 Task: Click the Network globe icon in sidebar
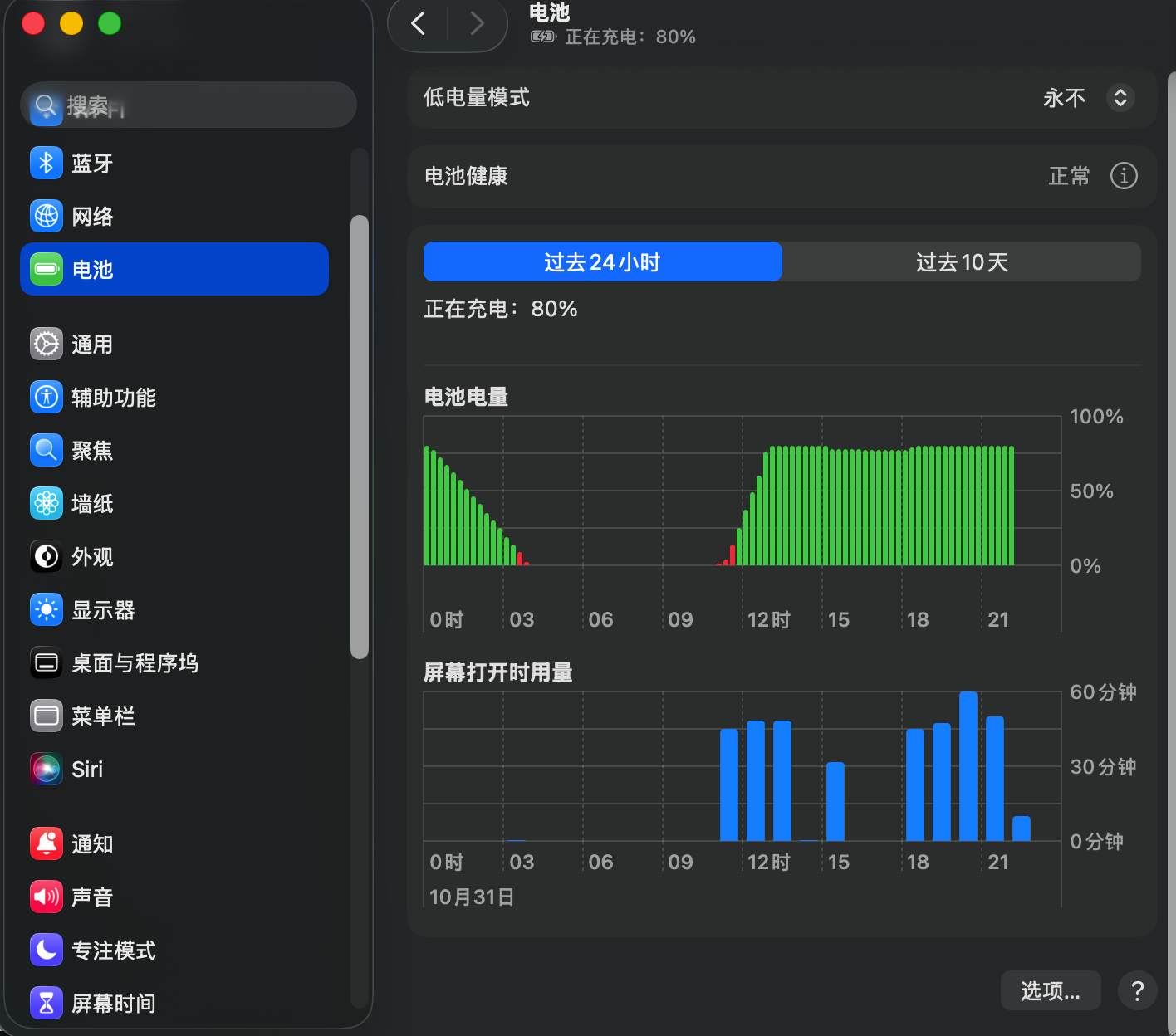[x=47, y=216]
